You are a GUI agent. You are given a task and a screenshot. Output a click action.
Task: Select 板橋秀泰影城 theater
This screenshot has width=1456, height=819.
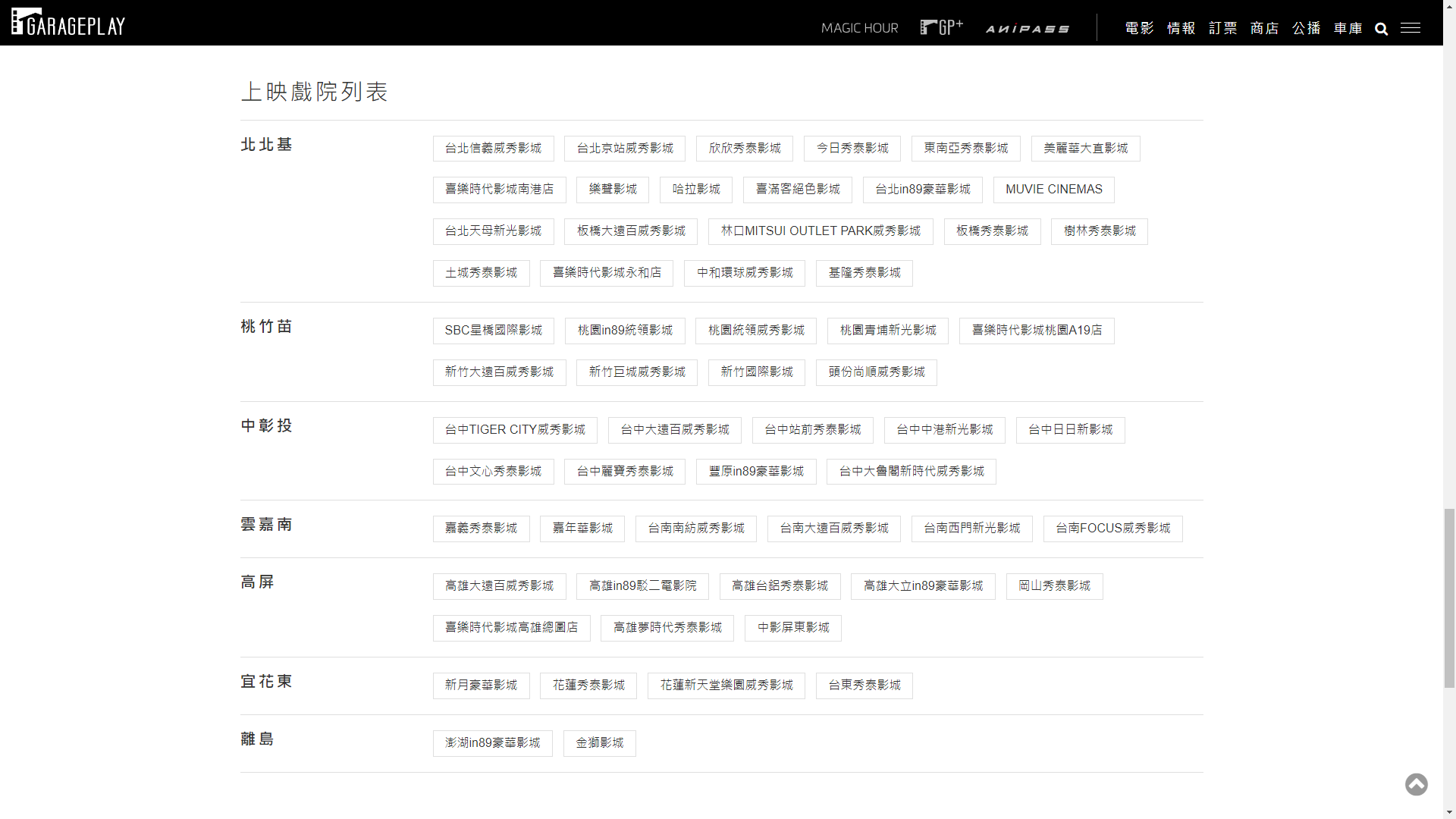click(x=993, y=231)
